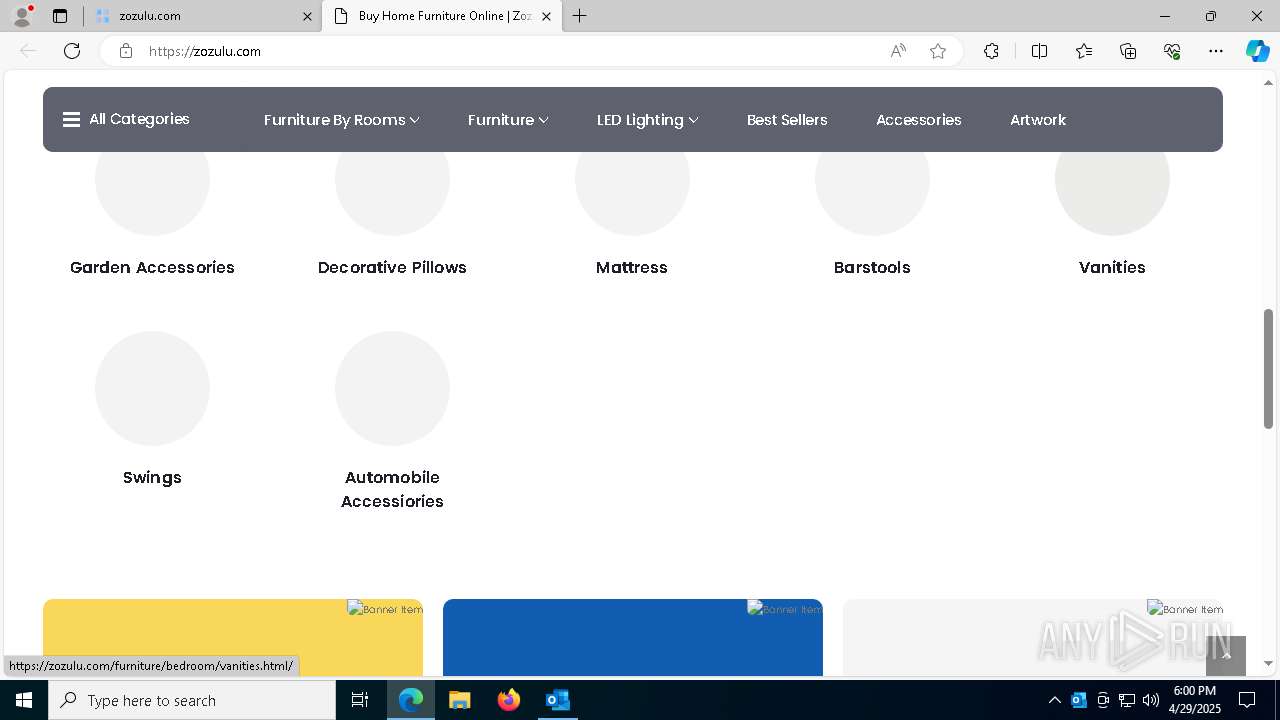This screenshot has height=720, width=1280.
Task: Open the Automobile Accessiories category link
Action: point(392,489)
